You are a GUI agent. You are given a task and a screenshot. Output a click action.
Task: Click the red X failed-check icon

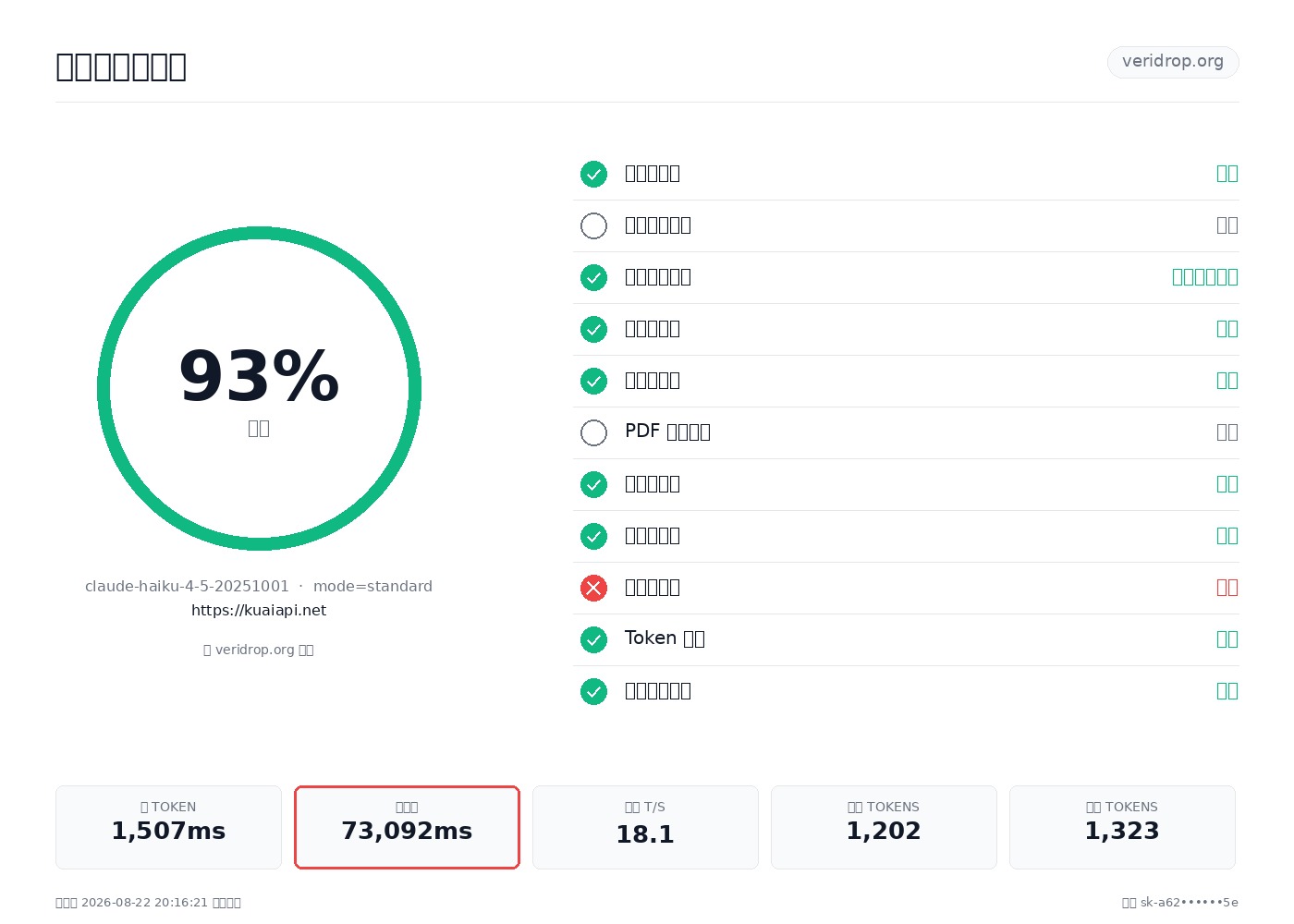click(x=593, y=588)
